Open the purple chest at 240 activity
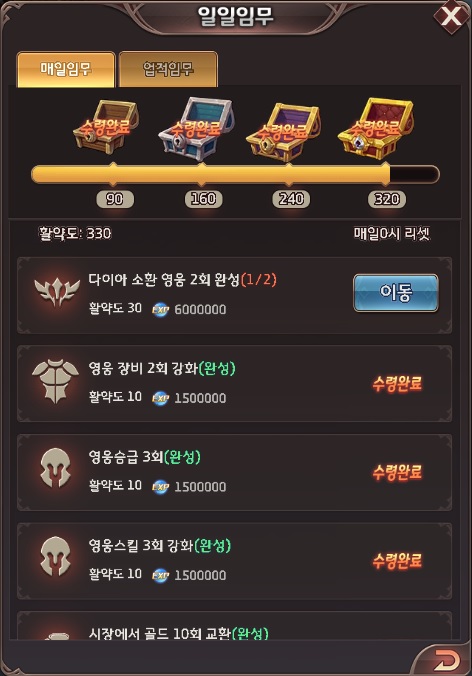Screen dimensions: 472x676 tap(283, 131)
